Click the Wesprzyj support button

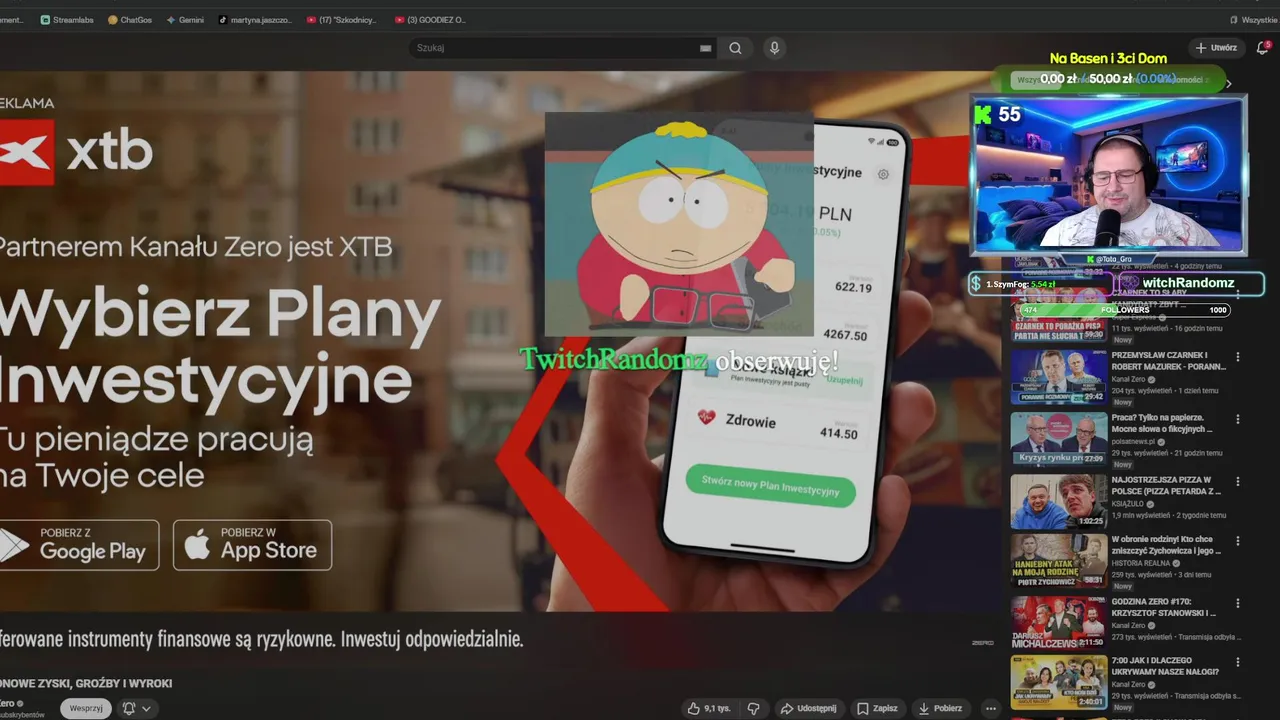[86, 708]
